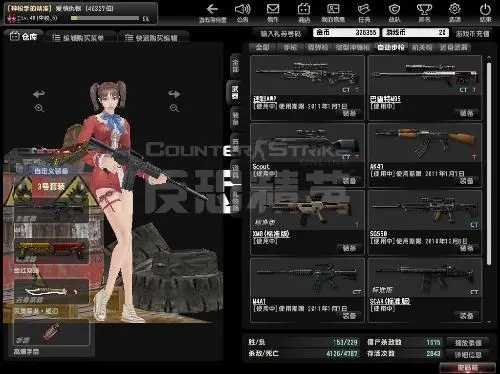
Task: Click the game coin recharge button
Action: tap(472, 34)
